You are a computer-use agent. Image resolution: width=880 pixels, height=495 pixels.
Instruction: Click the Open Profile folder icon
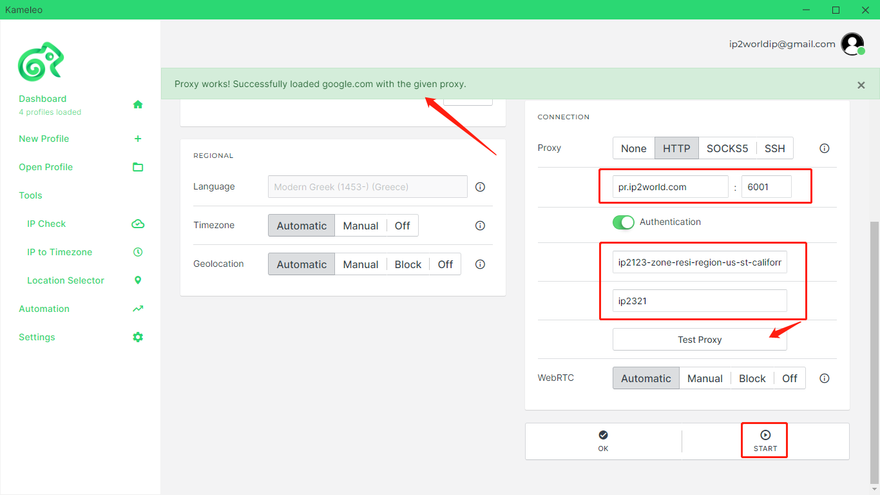(138, 167)
